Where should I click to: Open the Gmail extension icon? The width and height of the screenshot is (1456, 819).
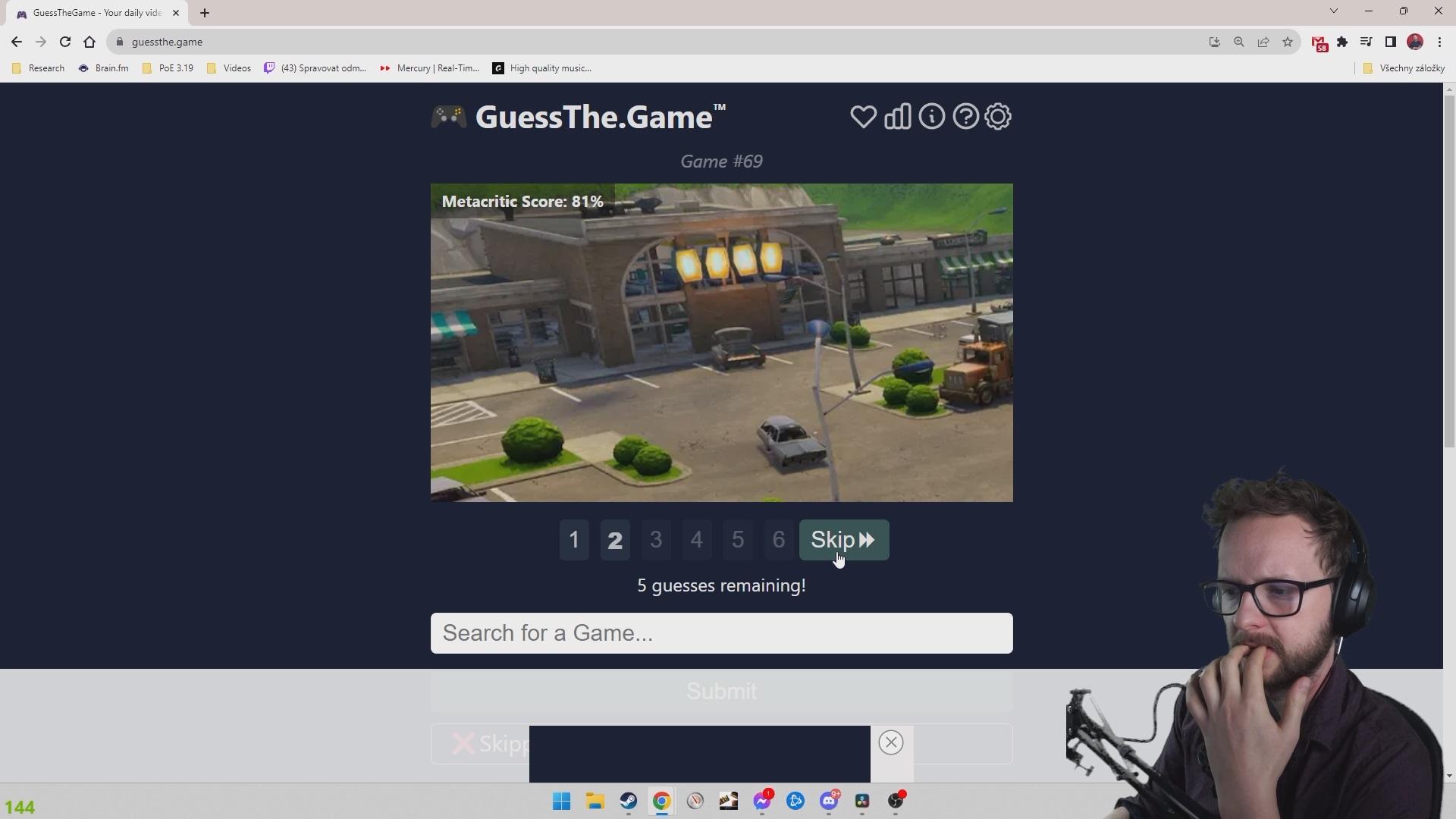(x=1319, y=43)
